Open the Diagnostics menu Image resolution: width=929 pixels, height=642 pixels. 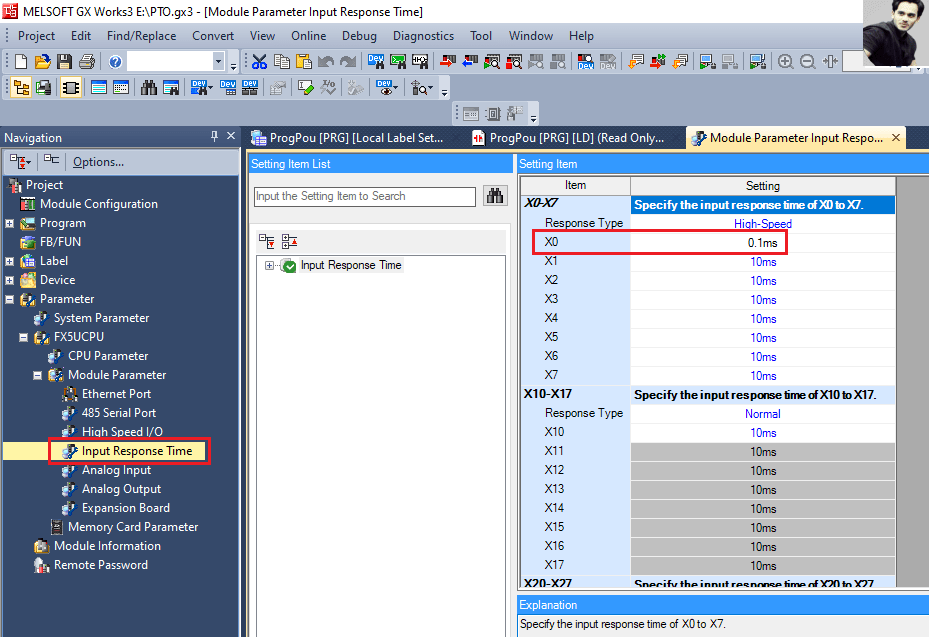pyautogui.click(x=423, y=36)
